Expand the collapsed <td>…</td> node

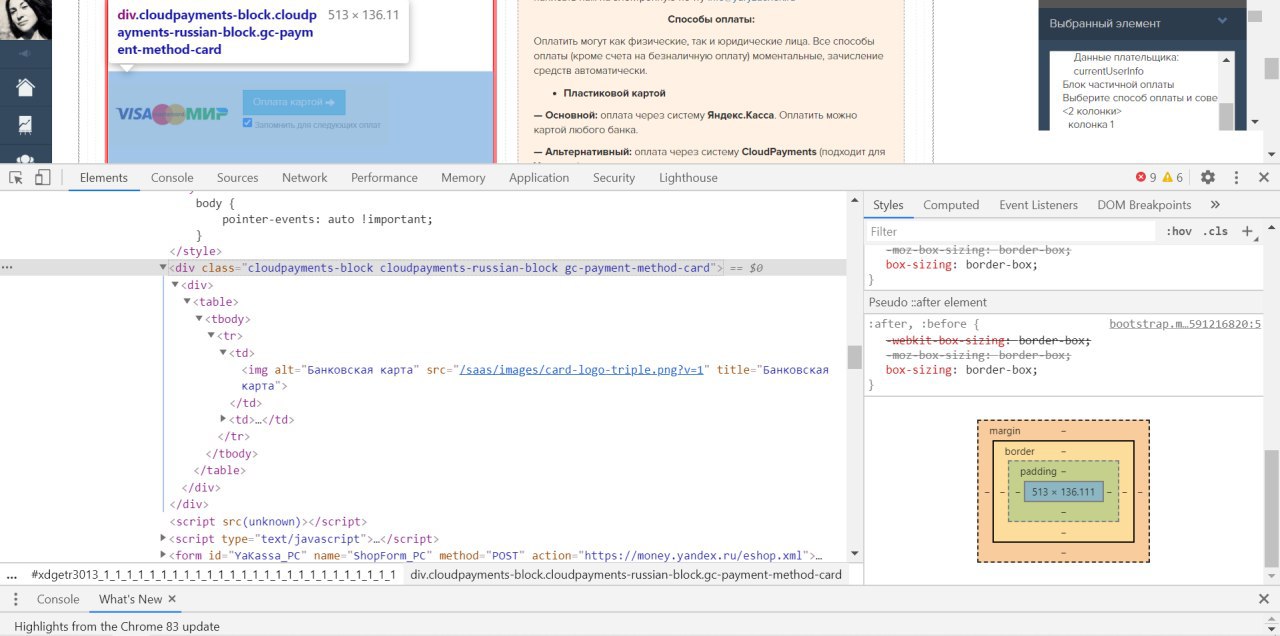[x=223, y=419]
